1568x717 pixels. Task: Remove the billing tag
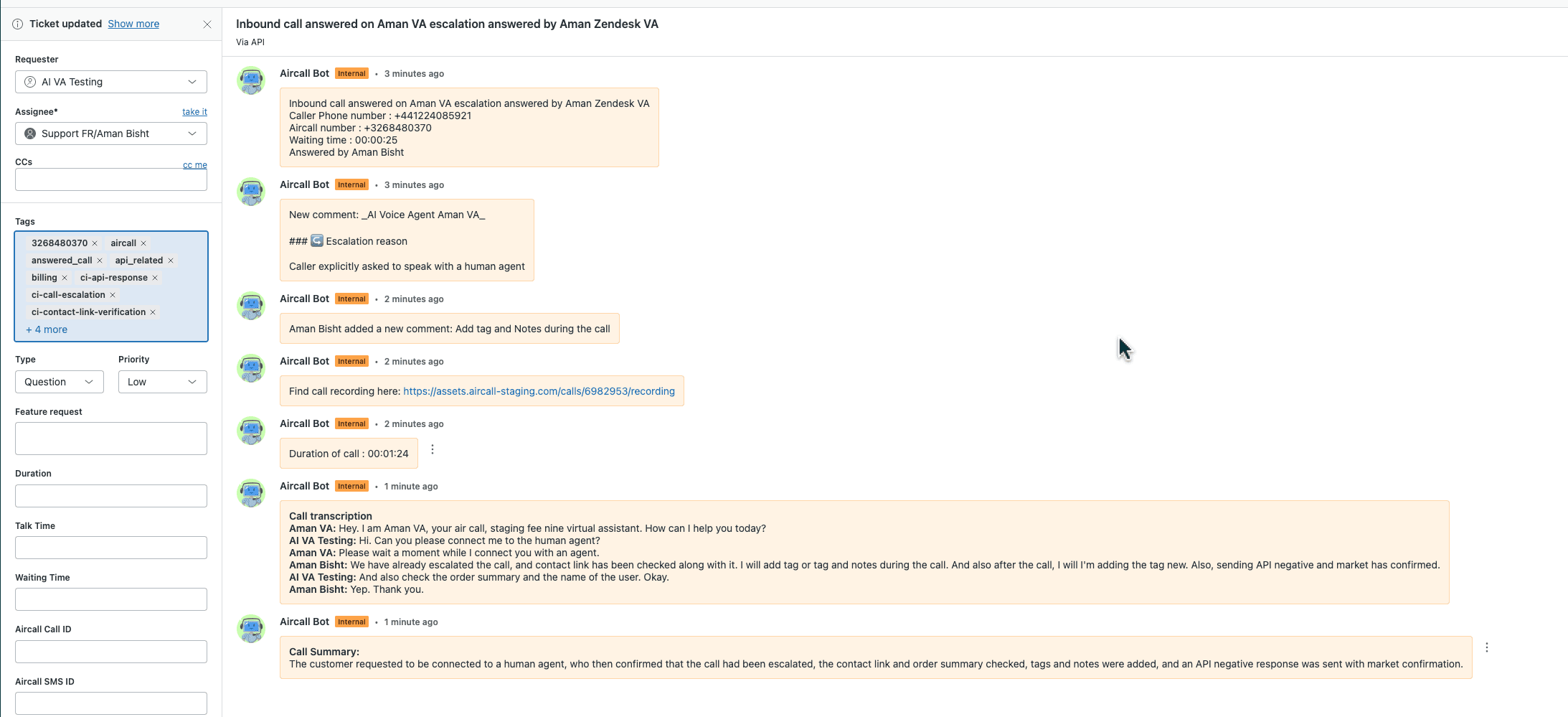pos(65,278)
